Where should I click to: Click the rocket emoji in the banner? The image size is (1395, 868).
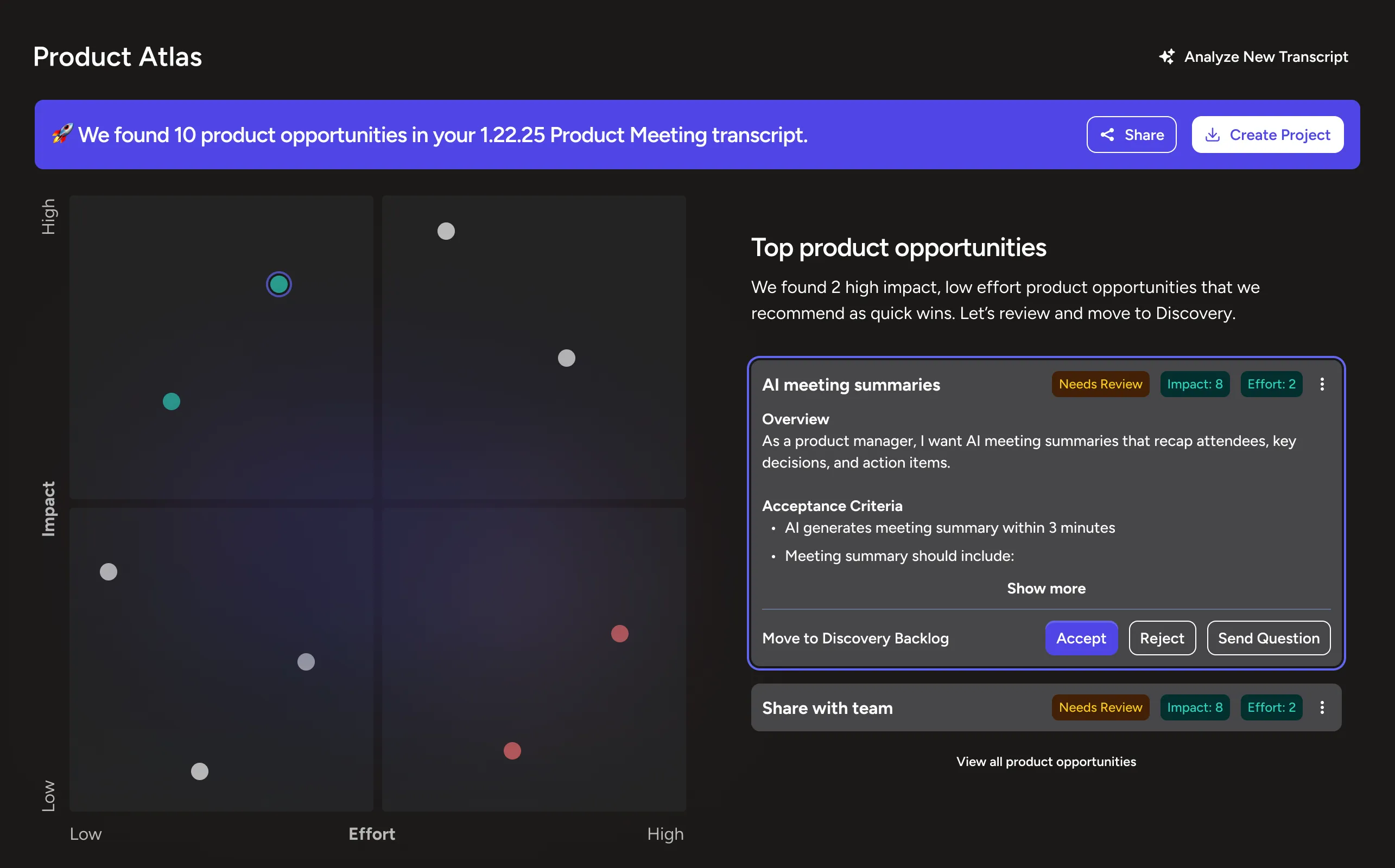(x=62, y=135)
